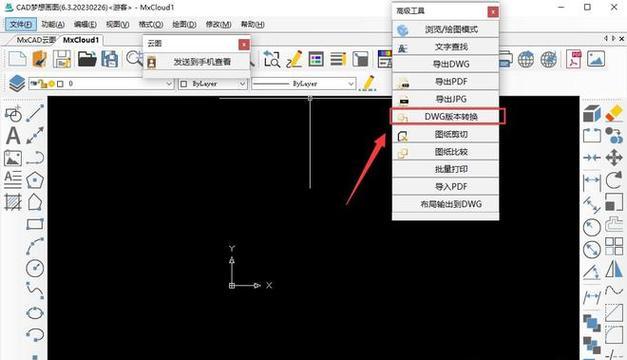Click the pencil edit icon in top toolbar

pos(294,59)
